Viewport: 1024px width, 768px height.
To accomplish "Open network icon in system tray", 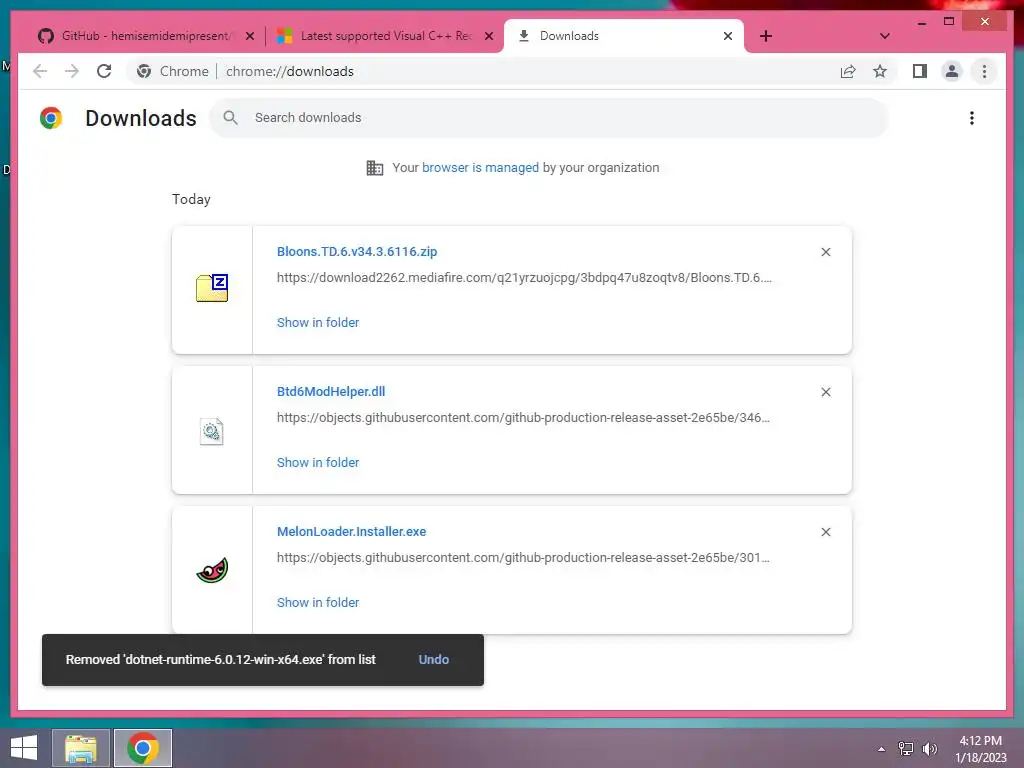I will [x=906, y=749].
